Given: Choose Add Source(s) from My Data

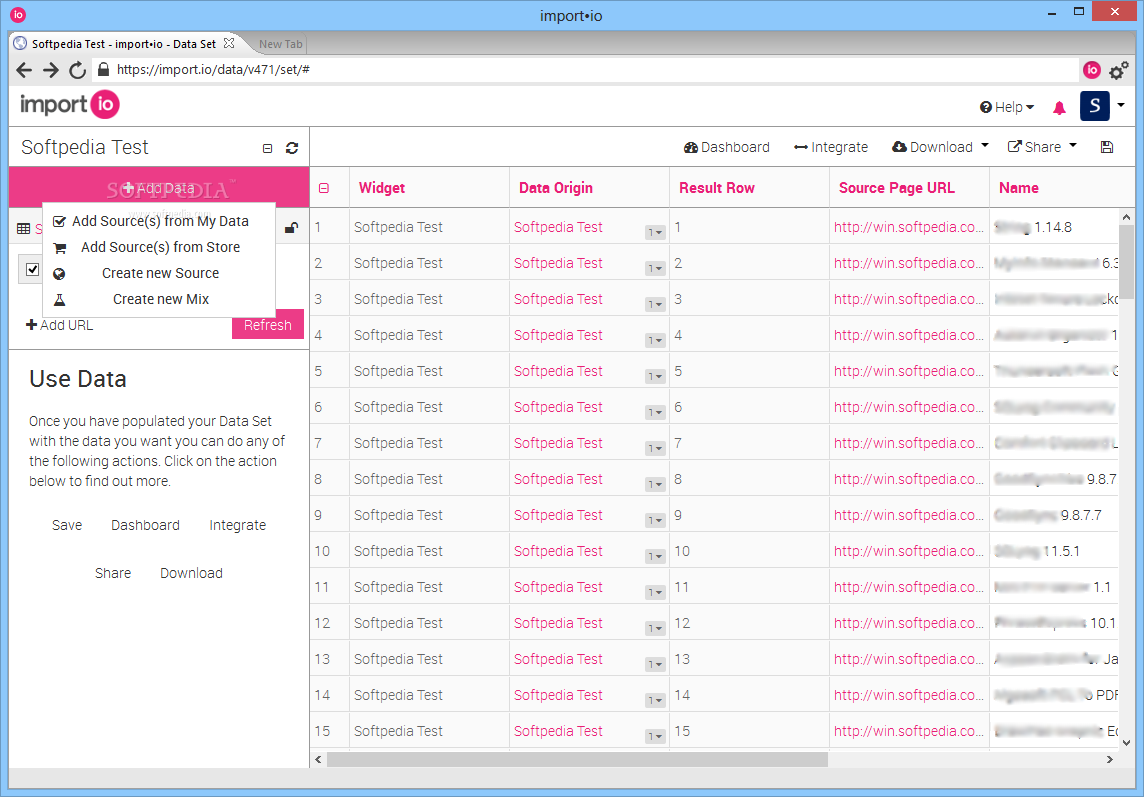Looking at the screenshot, I should (x=159, y=221).
